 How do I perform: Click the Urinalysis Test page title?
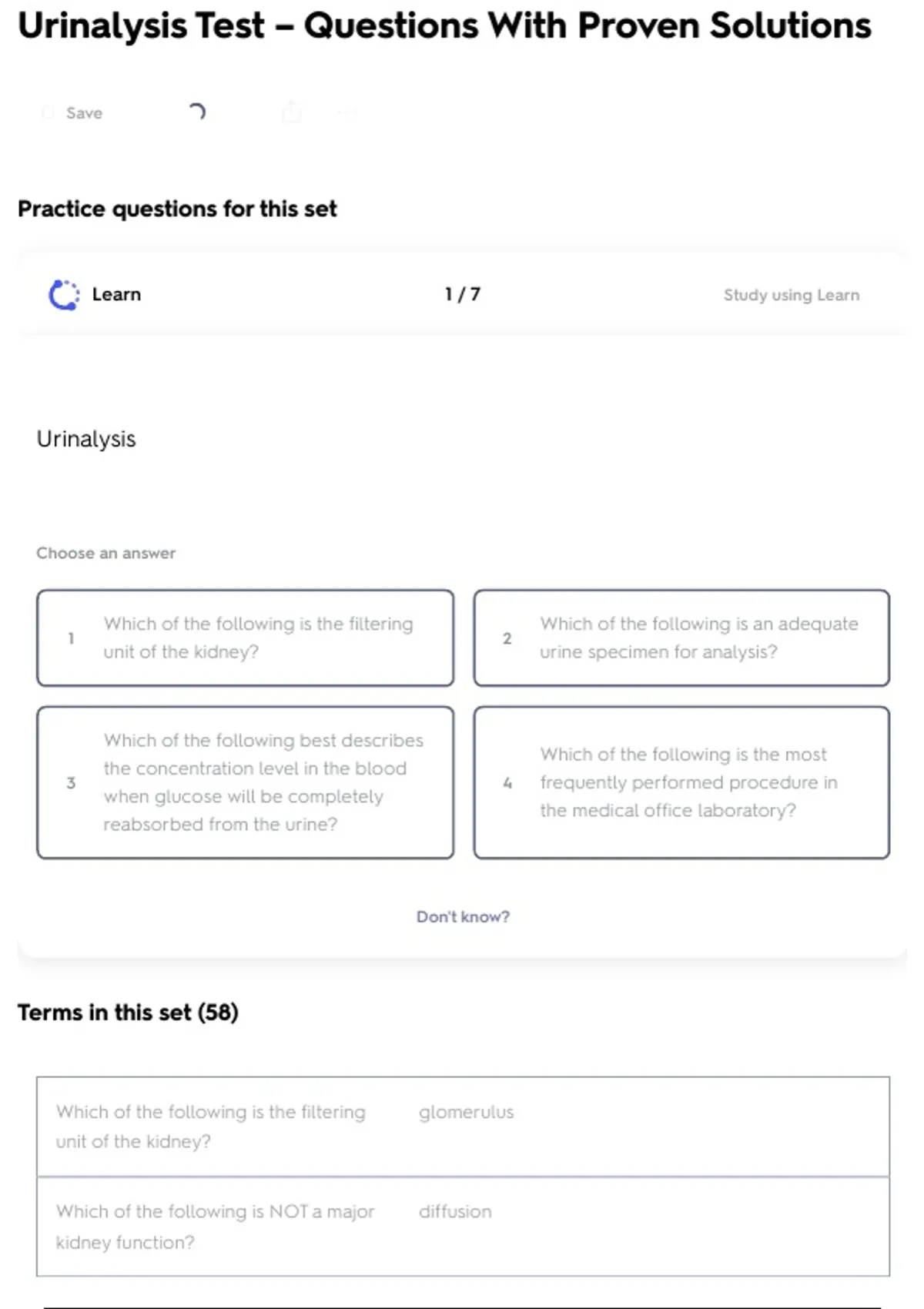(x=444, y=26)
